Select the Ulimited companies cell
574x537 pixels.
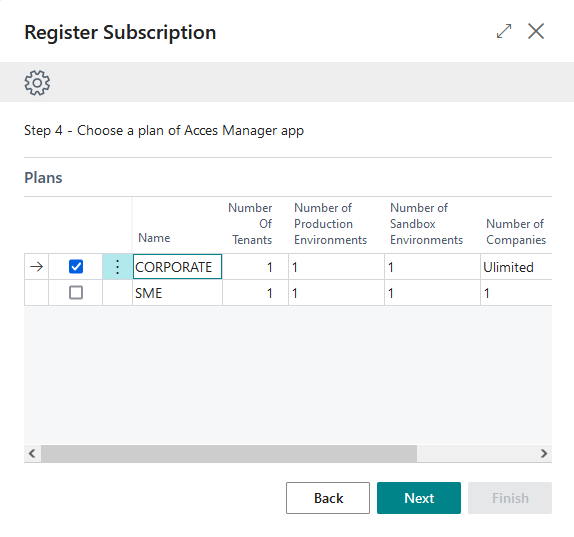click(x=516, y=267)
